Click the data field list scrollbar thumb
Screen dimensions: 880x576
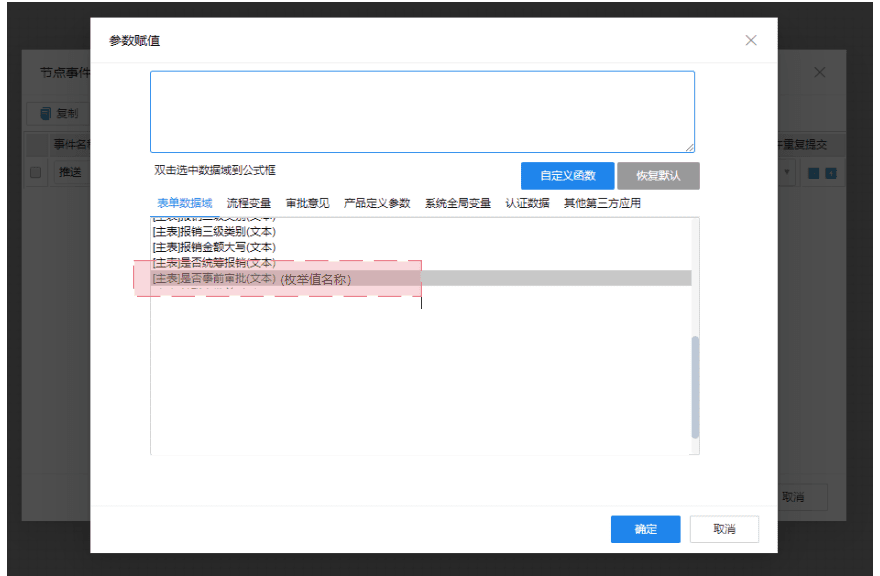tap(695, 387)
